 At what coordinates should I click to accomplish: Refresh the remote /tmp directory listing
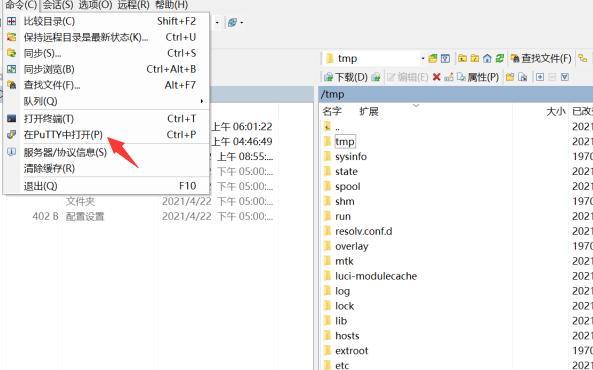coord(500,58)
